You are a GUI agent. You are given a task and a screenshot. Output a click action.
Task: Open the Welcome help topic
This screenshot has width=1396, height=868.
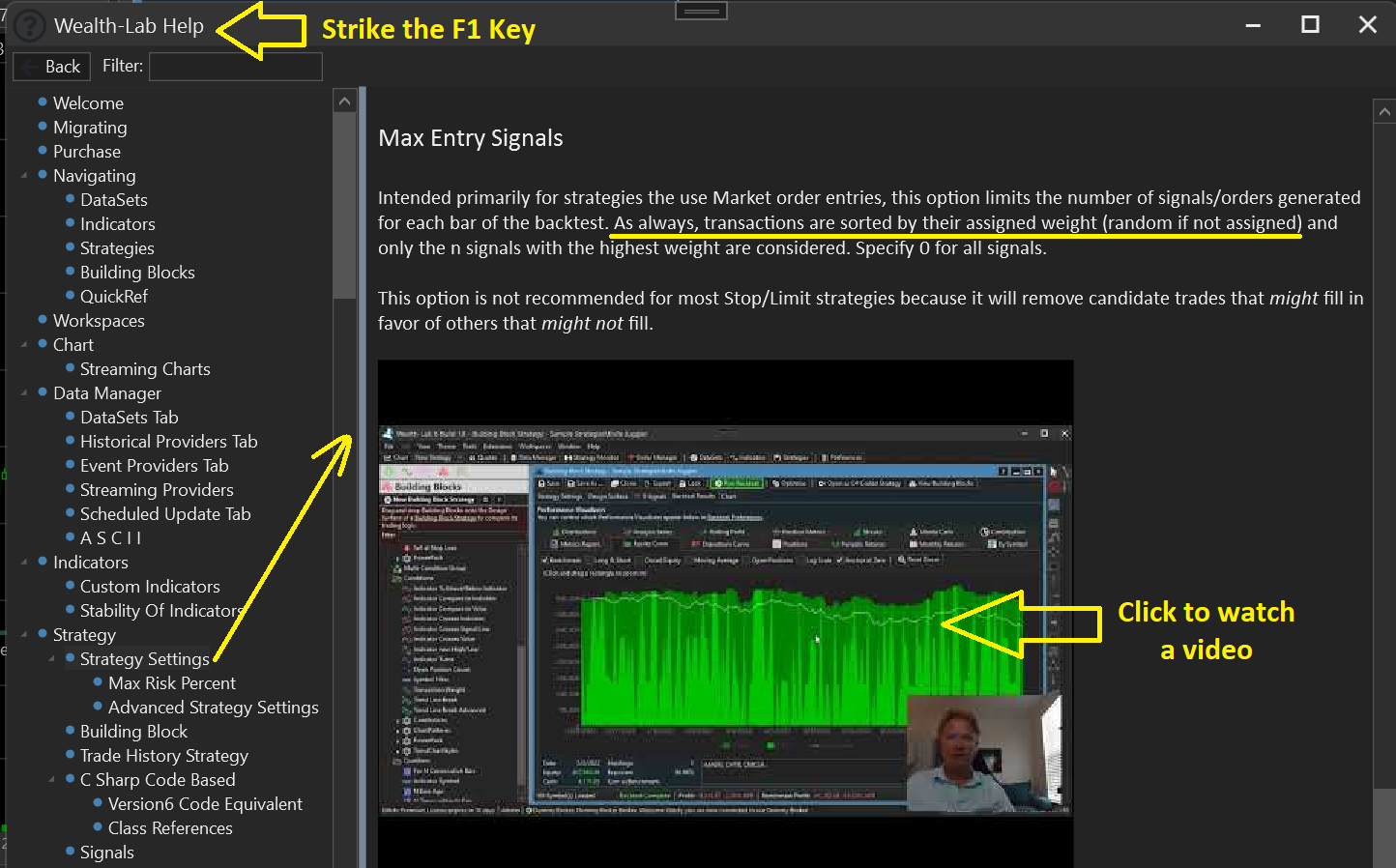tap(88, 103)
